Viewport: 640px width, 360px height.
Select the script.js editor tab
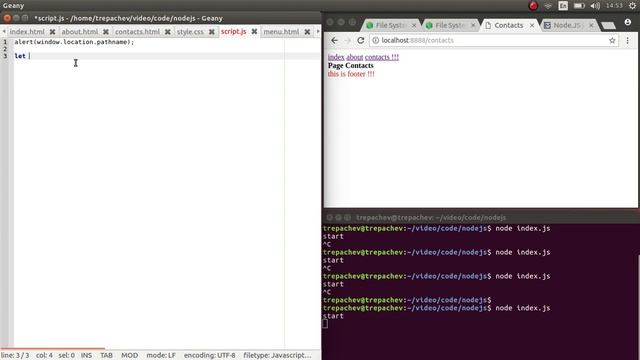coord(233,31)
